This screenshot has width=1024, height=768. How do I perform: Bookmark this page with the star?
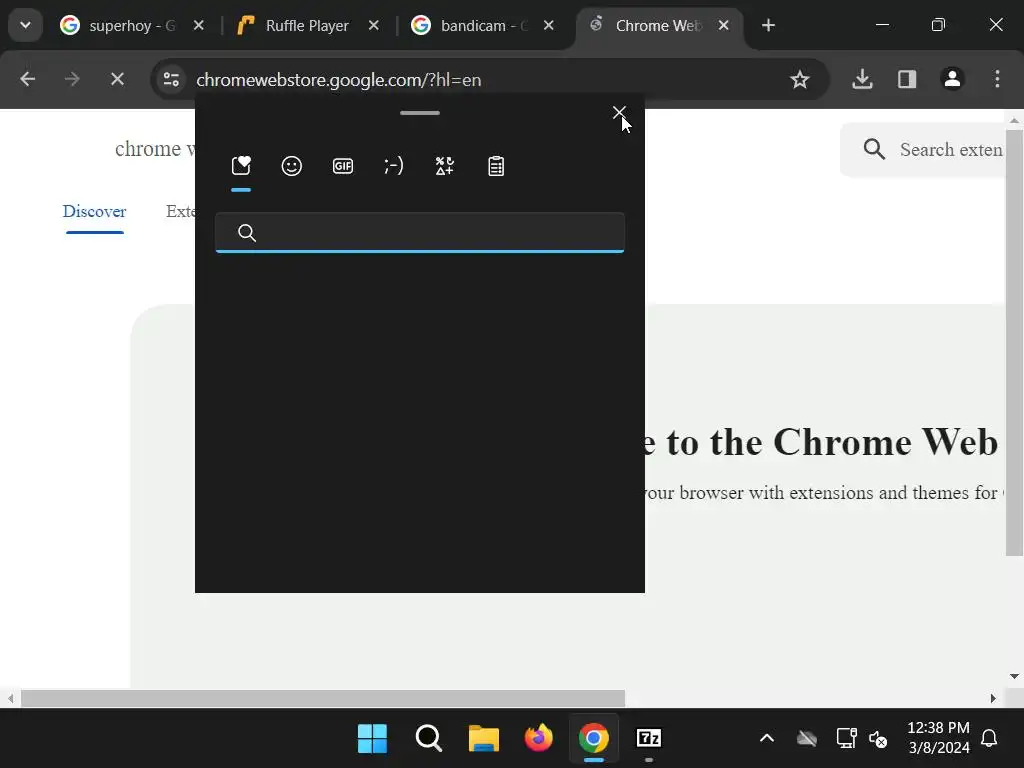799,80
